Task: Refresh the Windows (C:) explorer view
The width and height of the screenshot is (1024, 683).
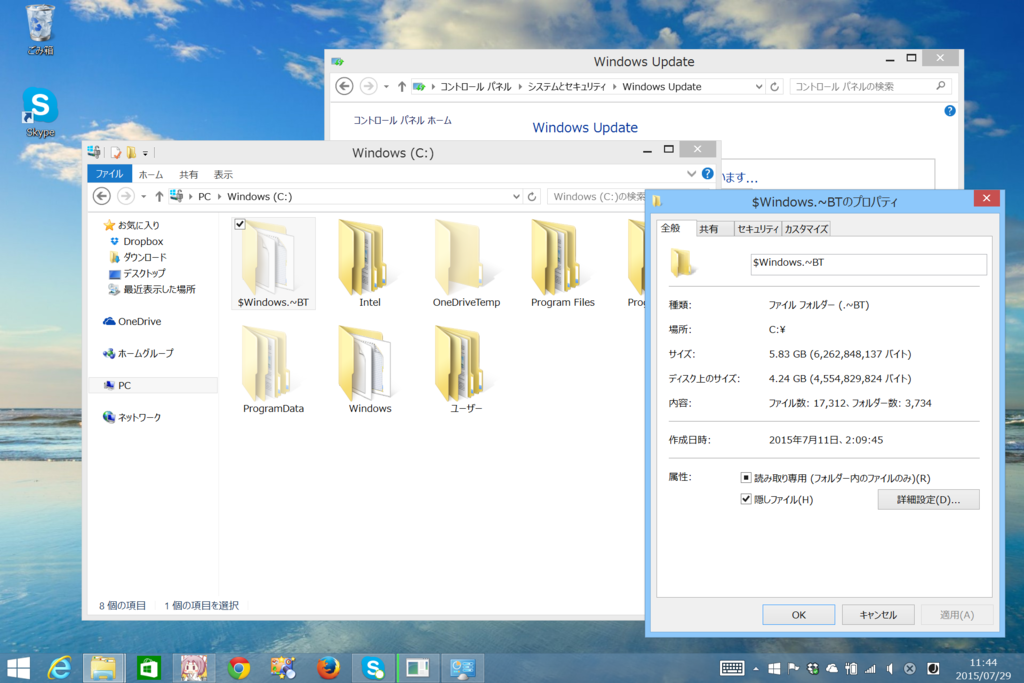Action: [x=532, y=196]
